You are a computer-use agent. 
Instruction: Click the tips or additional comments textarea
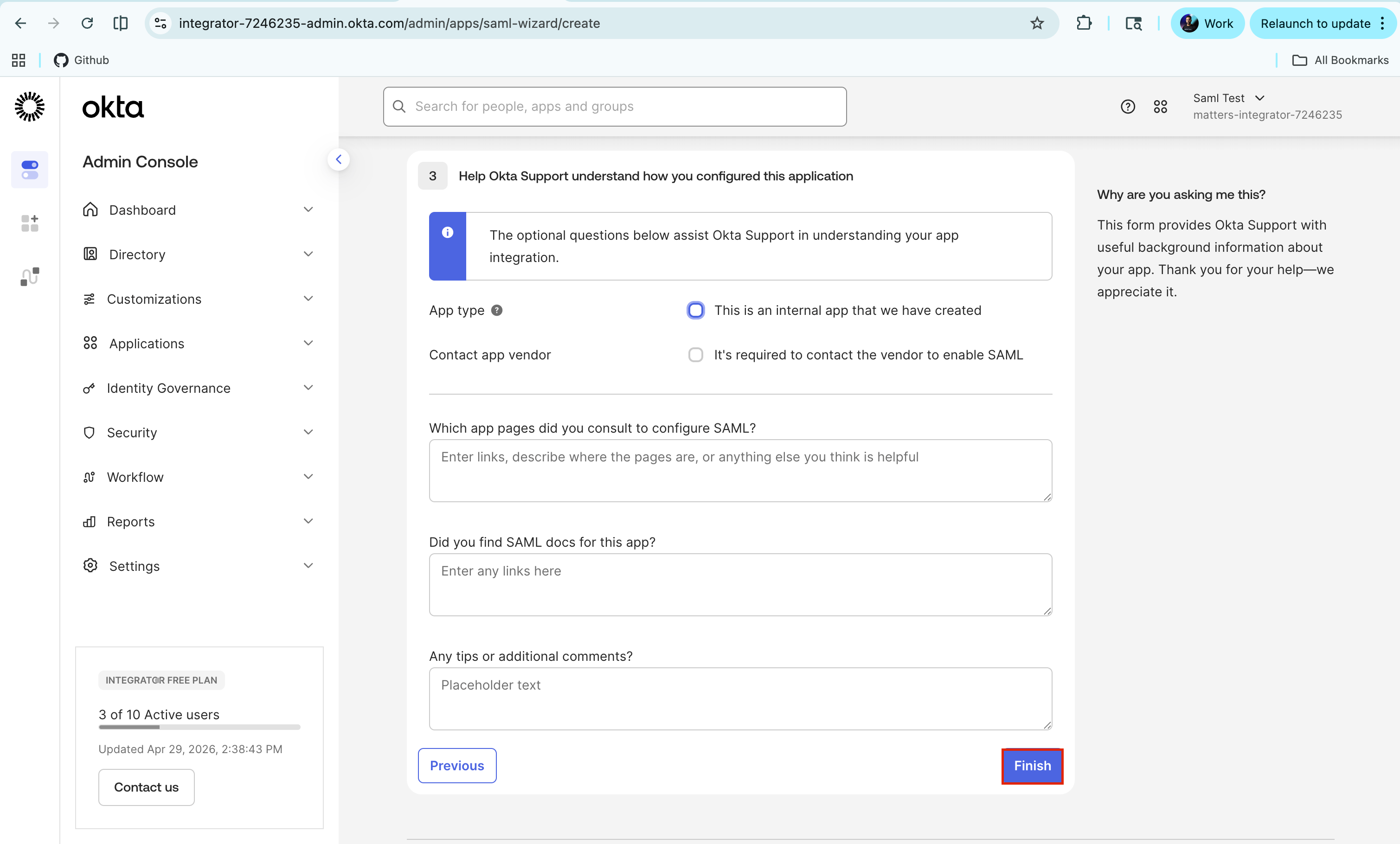[740, 699]
